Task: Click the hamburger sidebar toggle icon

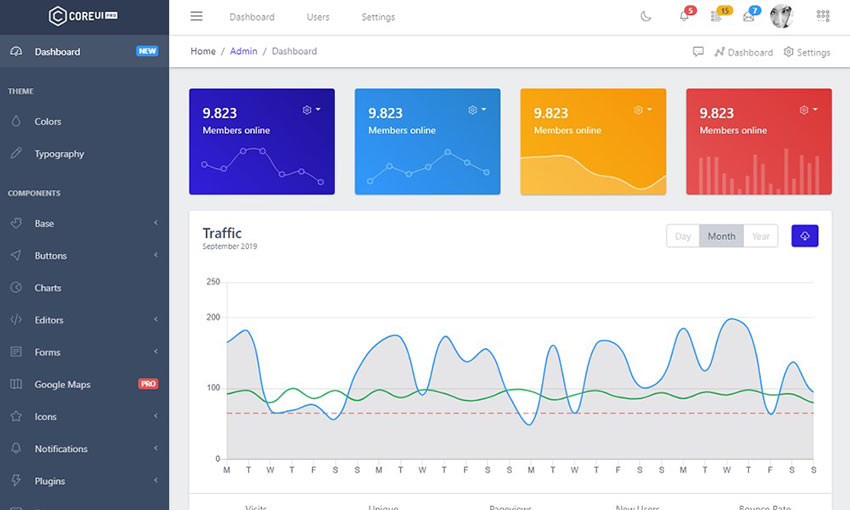Action: point(196,16)
